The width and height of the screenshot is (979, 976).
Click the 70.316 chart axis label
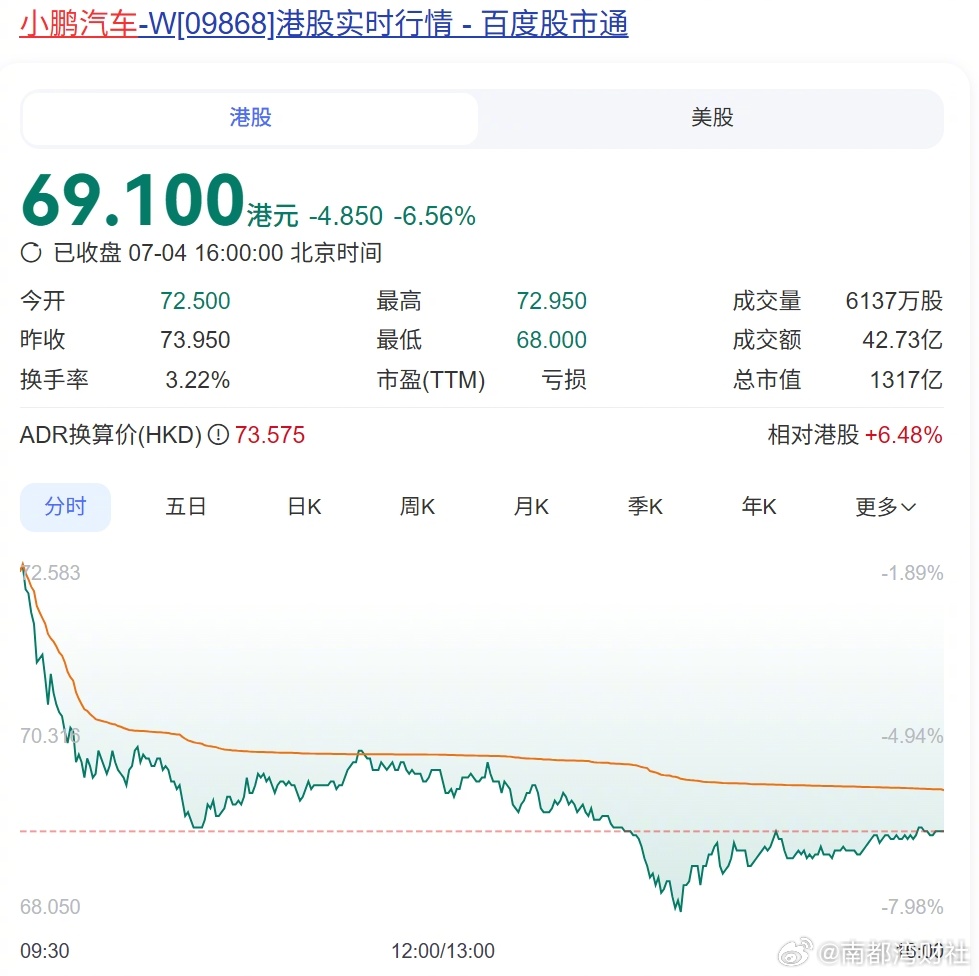click(50, 736)
